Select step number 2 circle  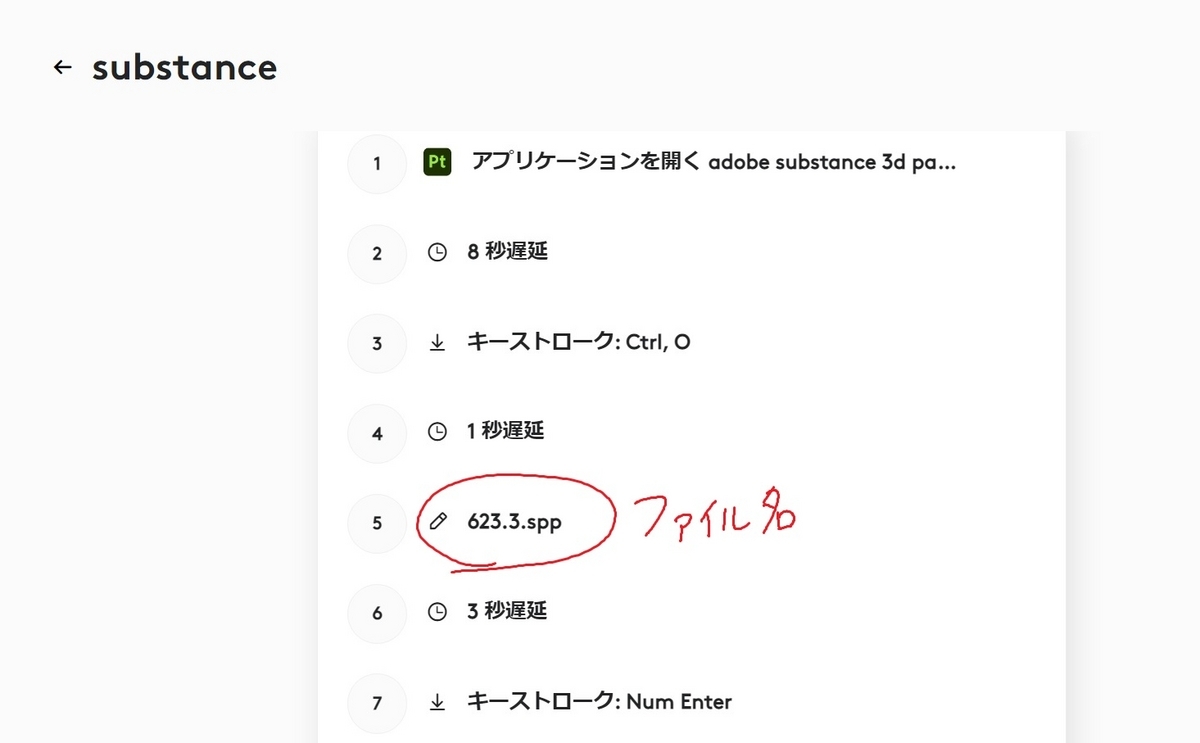click(377, 253)
